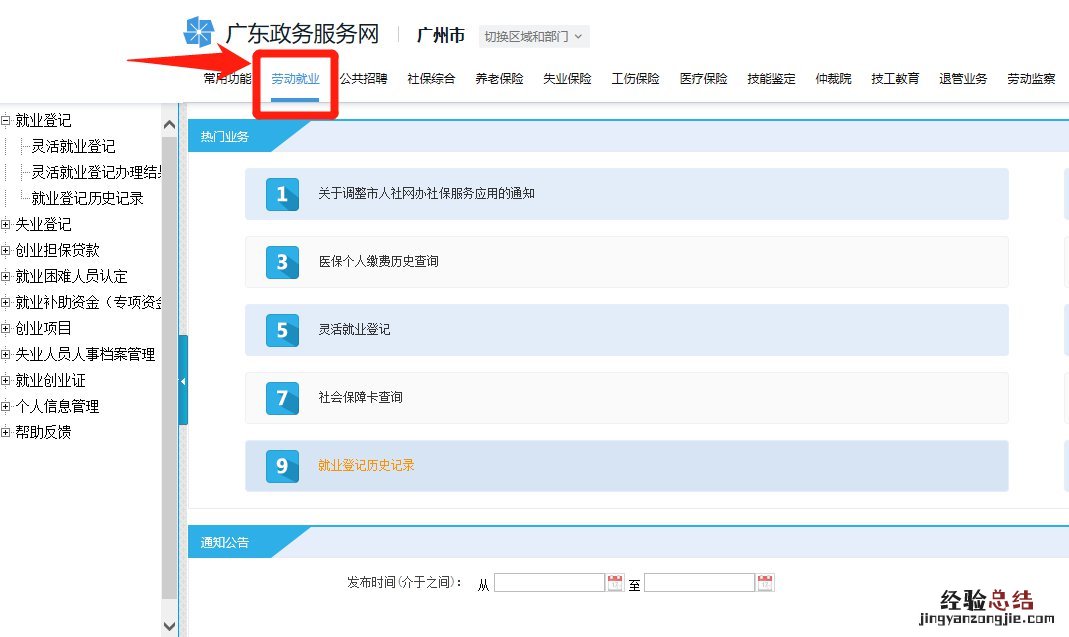1069x637 pixels.
Task: Go to the 技工教育 tab
Action: [895, 78]
